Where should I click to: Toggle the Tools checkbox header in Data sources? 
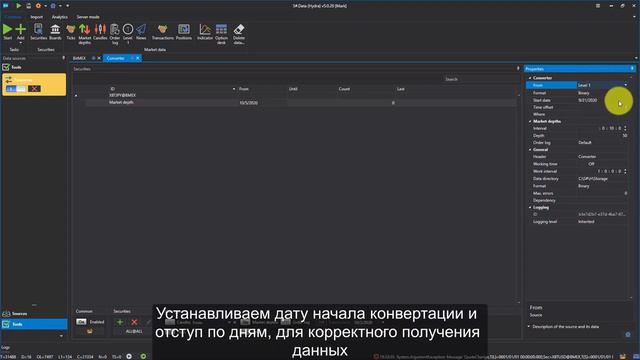6,67
